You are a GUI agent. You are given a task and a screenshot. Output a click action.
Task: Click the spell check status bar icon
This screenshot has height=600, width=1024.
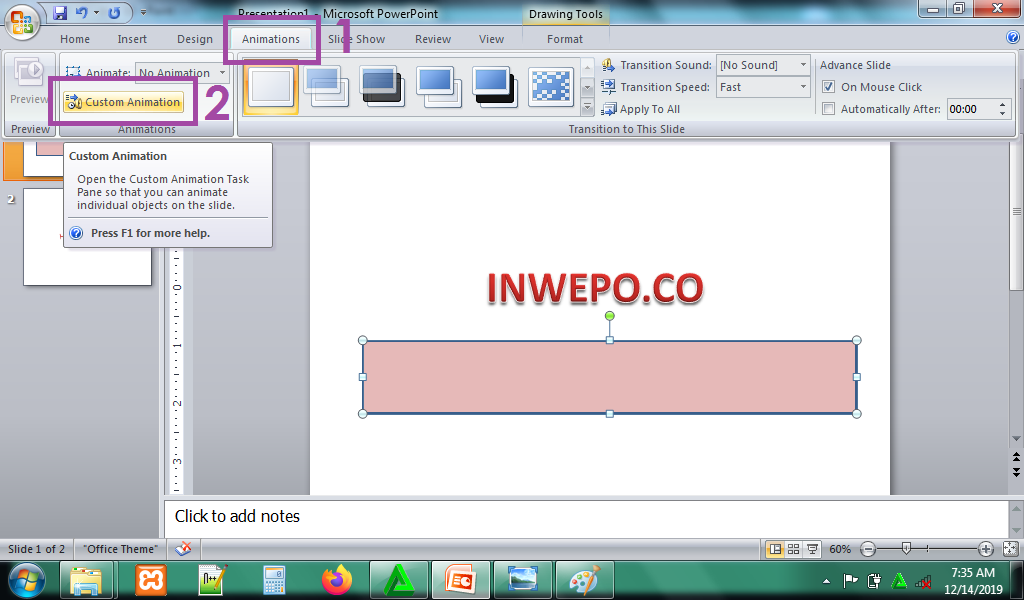pyautogui.click(x=184, y=549)
